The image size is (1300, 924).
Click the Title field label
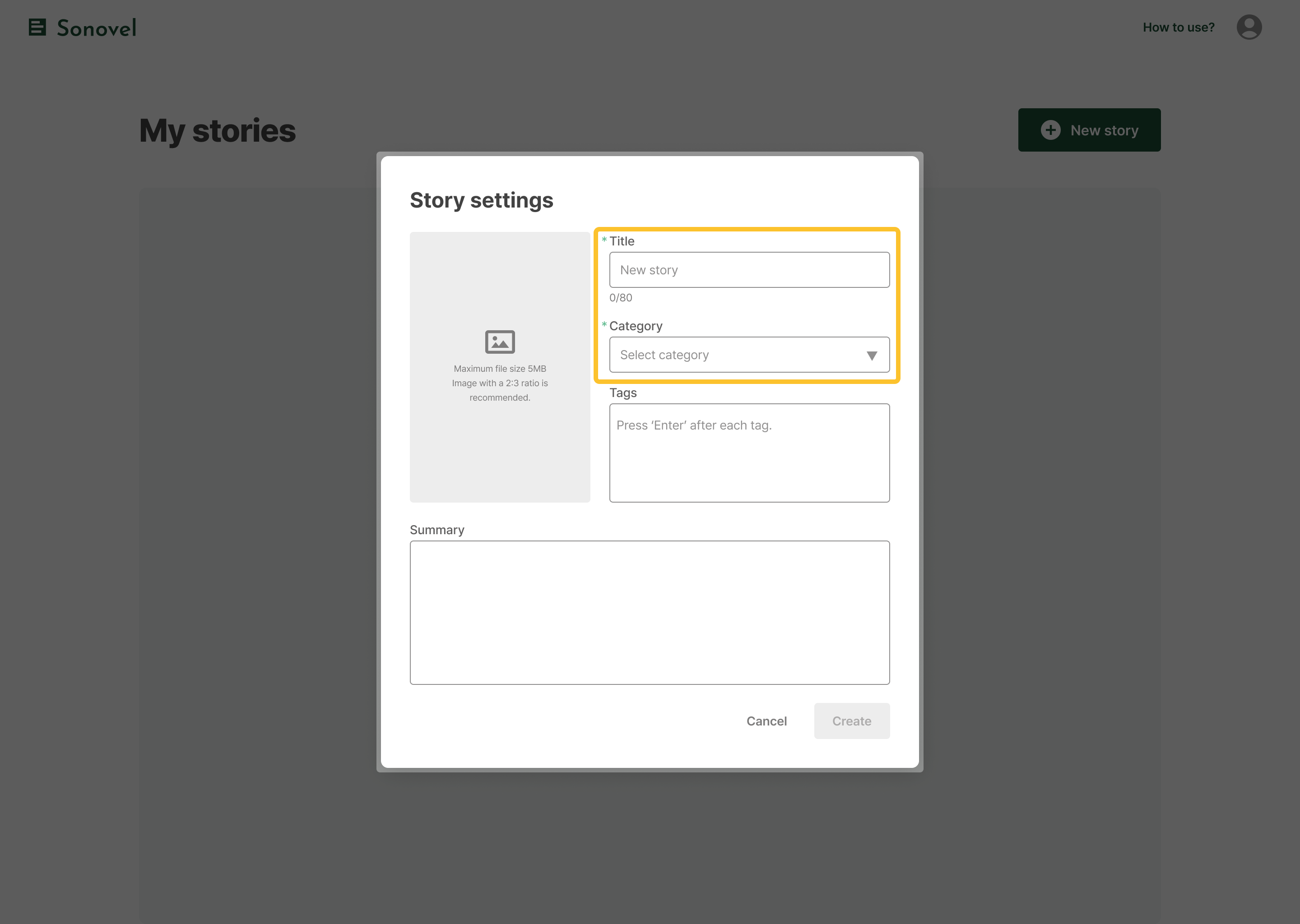click(x=622, y=241)
